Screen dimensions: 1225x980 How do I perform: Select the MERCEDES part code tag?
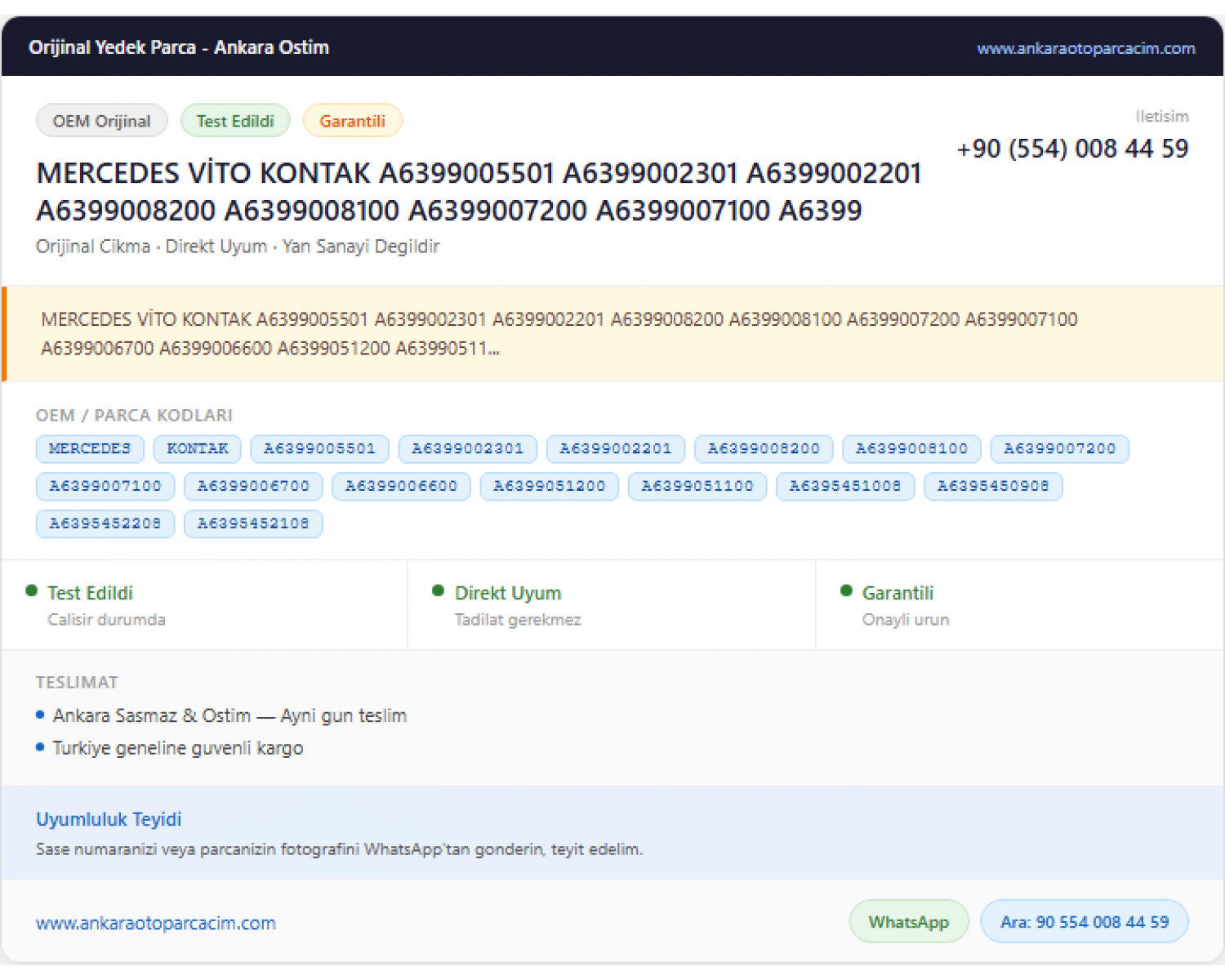click(90, 448)
